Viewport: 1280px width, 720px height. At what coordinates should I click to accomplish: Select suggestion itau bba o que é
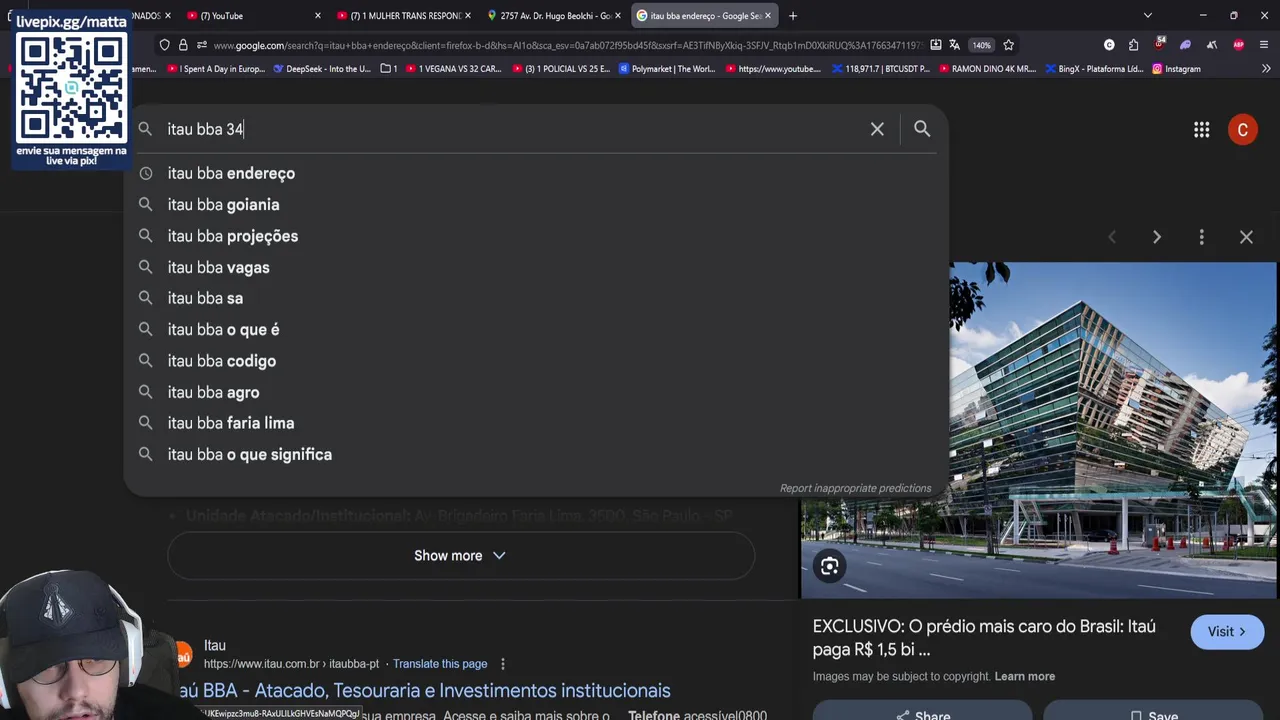(x=536, y=329)
